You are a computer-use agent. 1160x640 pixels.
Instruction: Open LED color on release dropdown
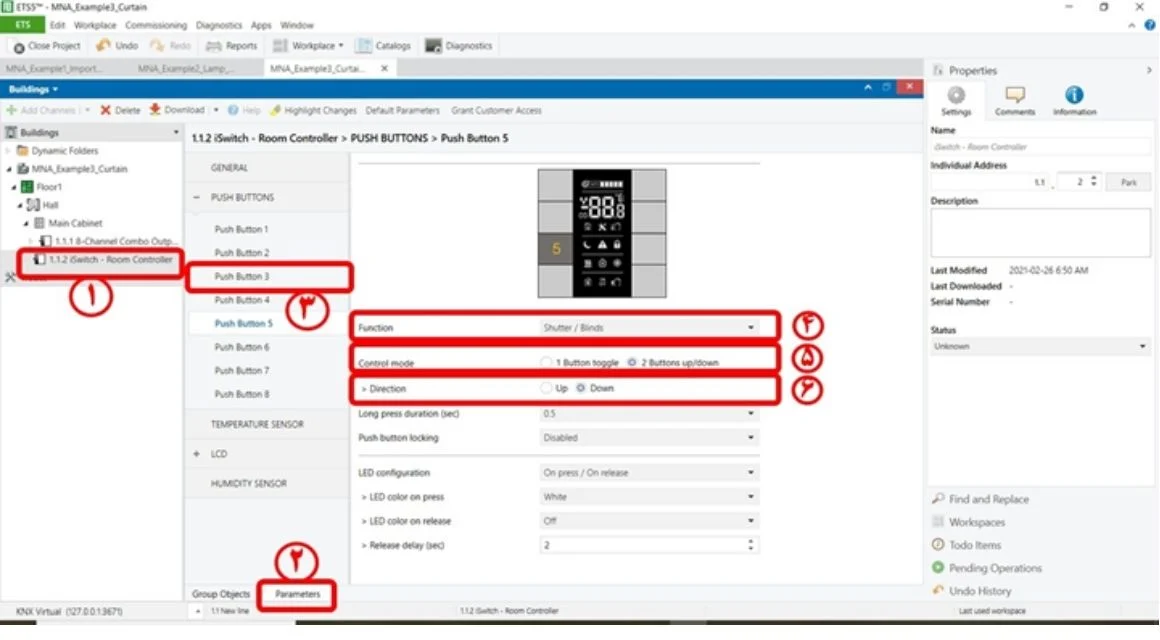pos(650,521)
